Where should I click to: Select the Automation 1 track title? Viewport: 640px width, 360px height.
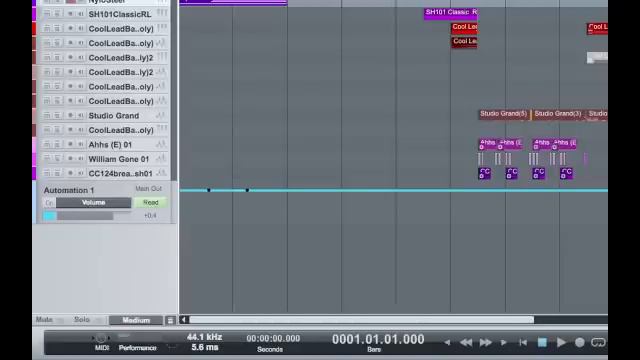(69, 190)
